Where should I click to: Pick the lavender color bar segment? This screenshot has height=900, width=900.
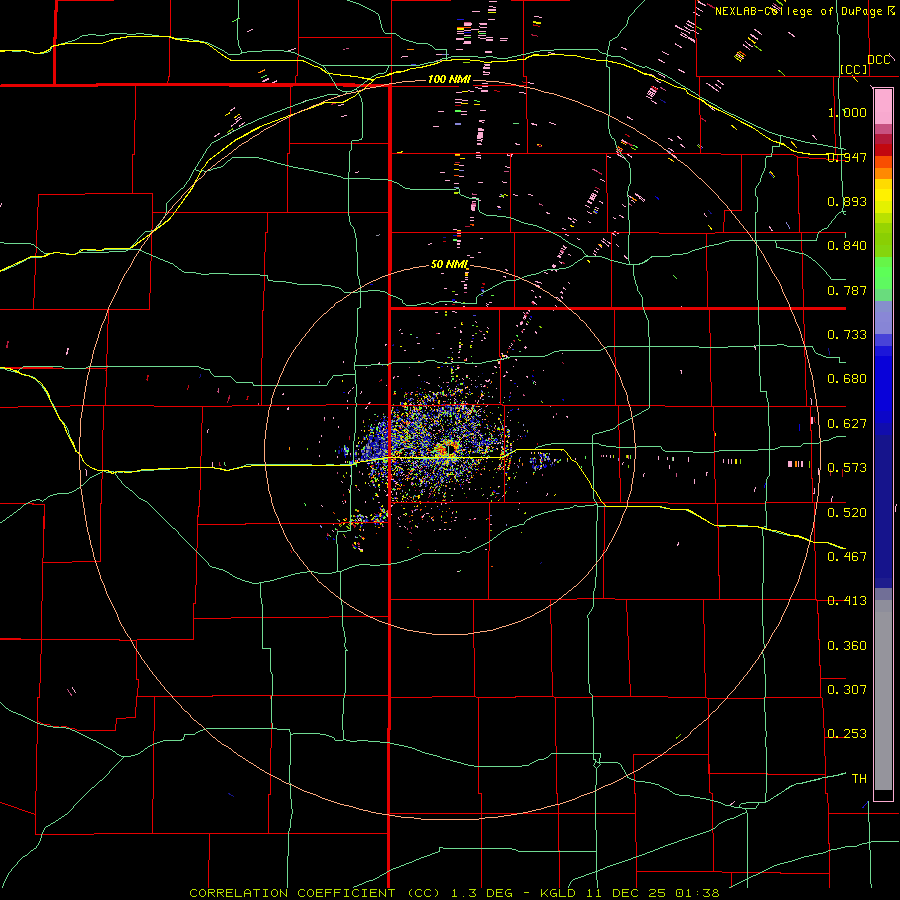pos(883,318)
